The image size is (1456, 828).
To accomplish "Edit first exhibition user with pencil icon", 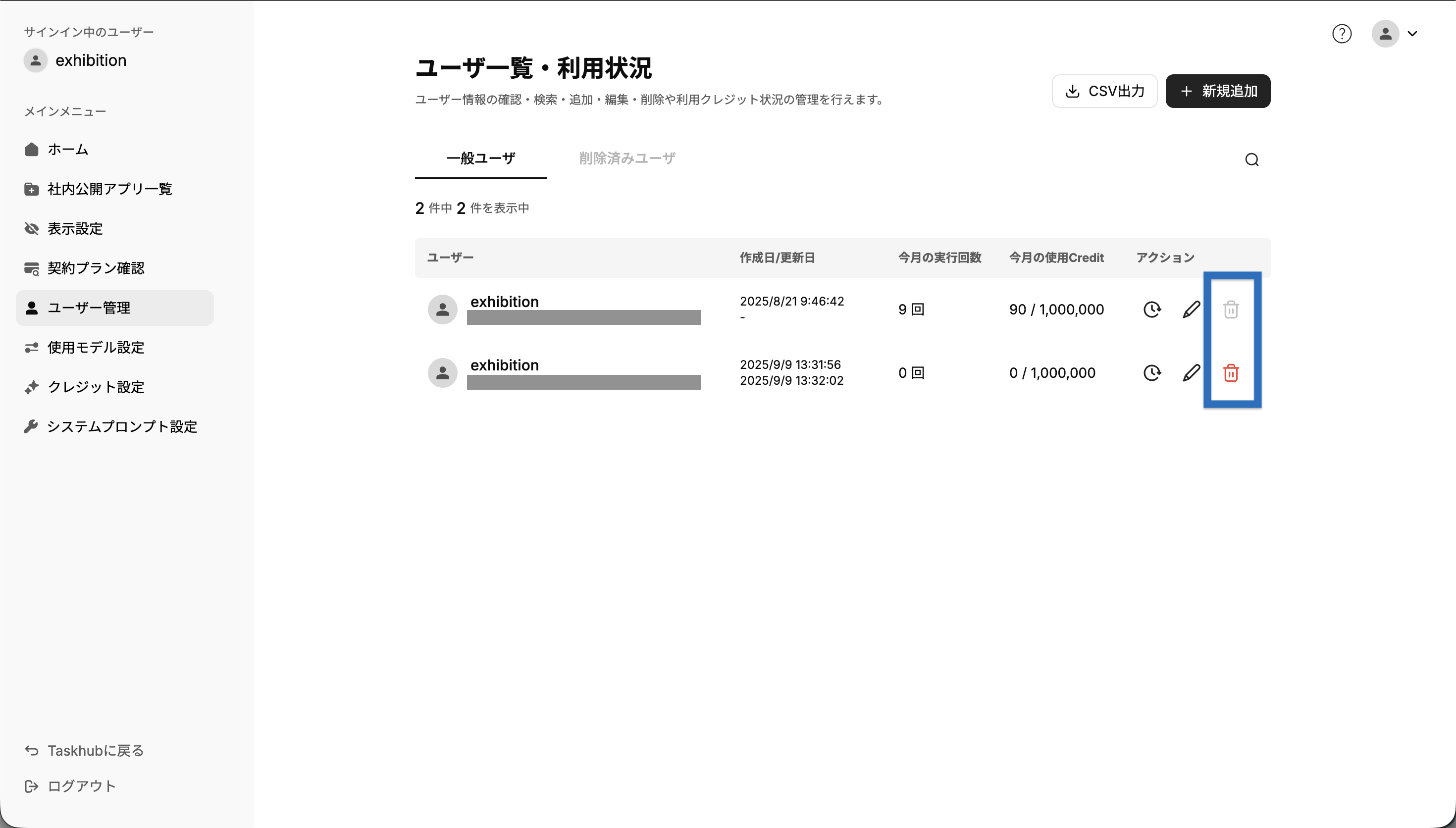I will 1191,310.
